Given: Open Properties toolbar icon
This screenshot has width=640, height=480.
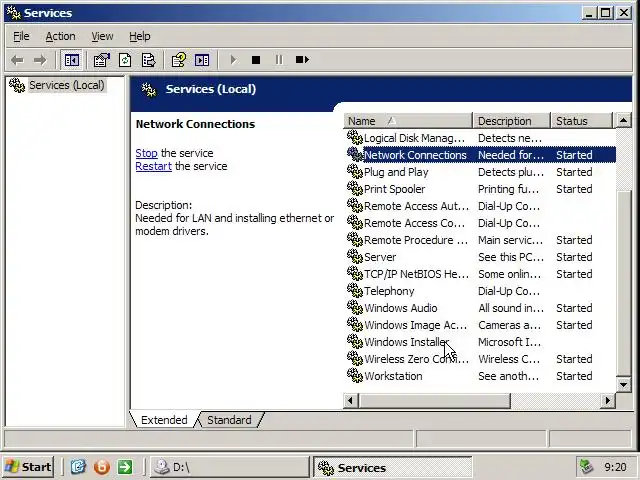Looking at the screenshot, I should (102, 60).
